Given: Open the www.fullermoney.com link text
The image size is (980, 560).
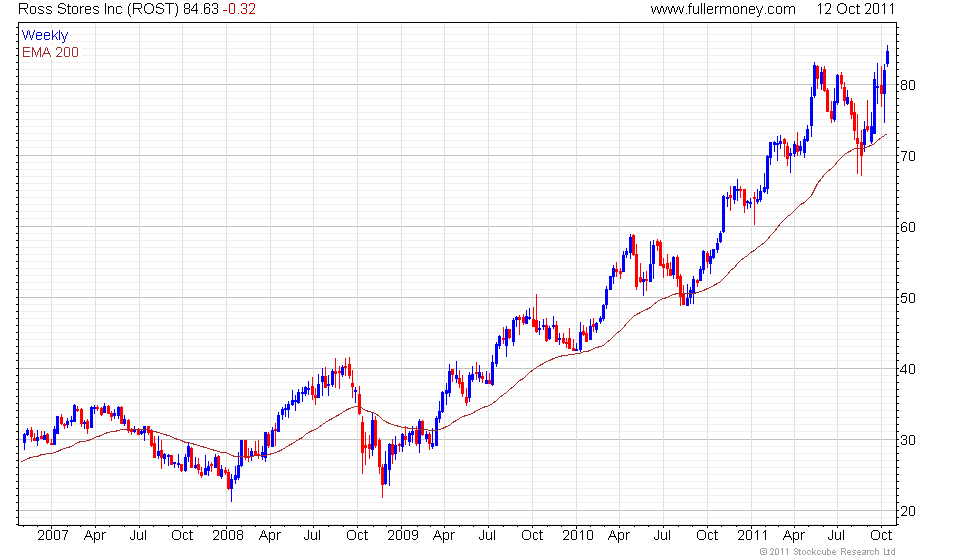Looking at the screenshot, I should click(723, 9).
